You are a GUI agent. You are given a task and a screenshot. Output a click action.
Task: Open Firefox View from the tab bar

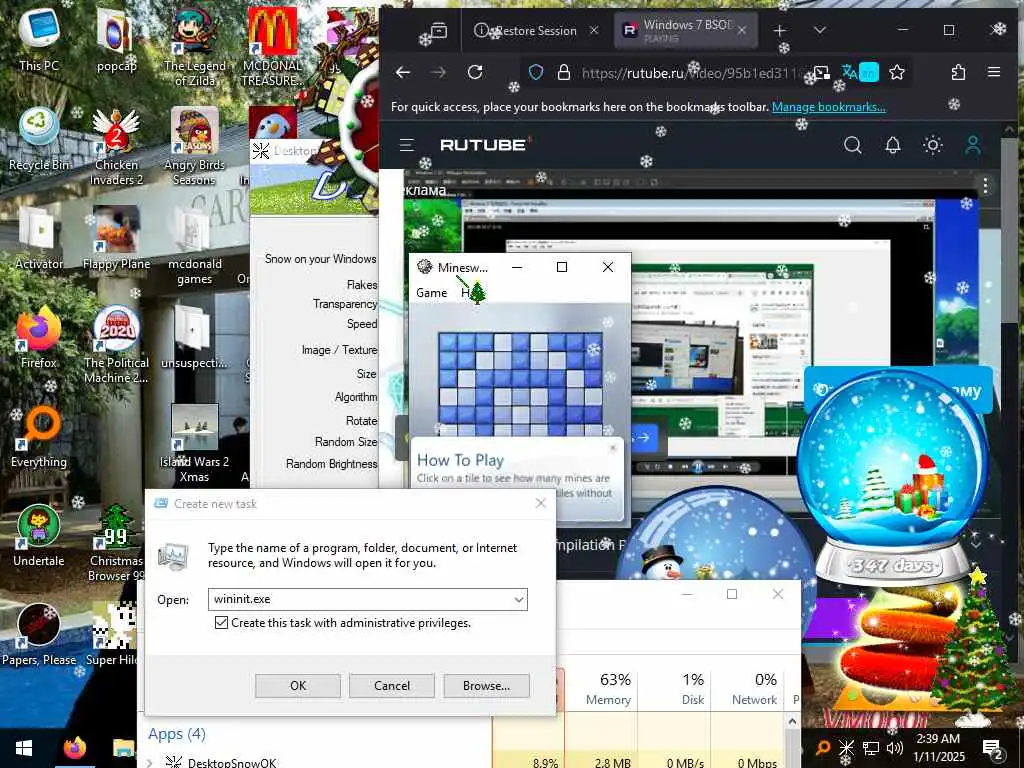pyautogui.click(x=439, y=30)
